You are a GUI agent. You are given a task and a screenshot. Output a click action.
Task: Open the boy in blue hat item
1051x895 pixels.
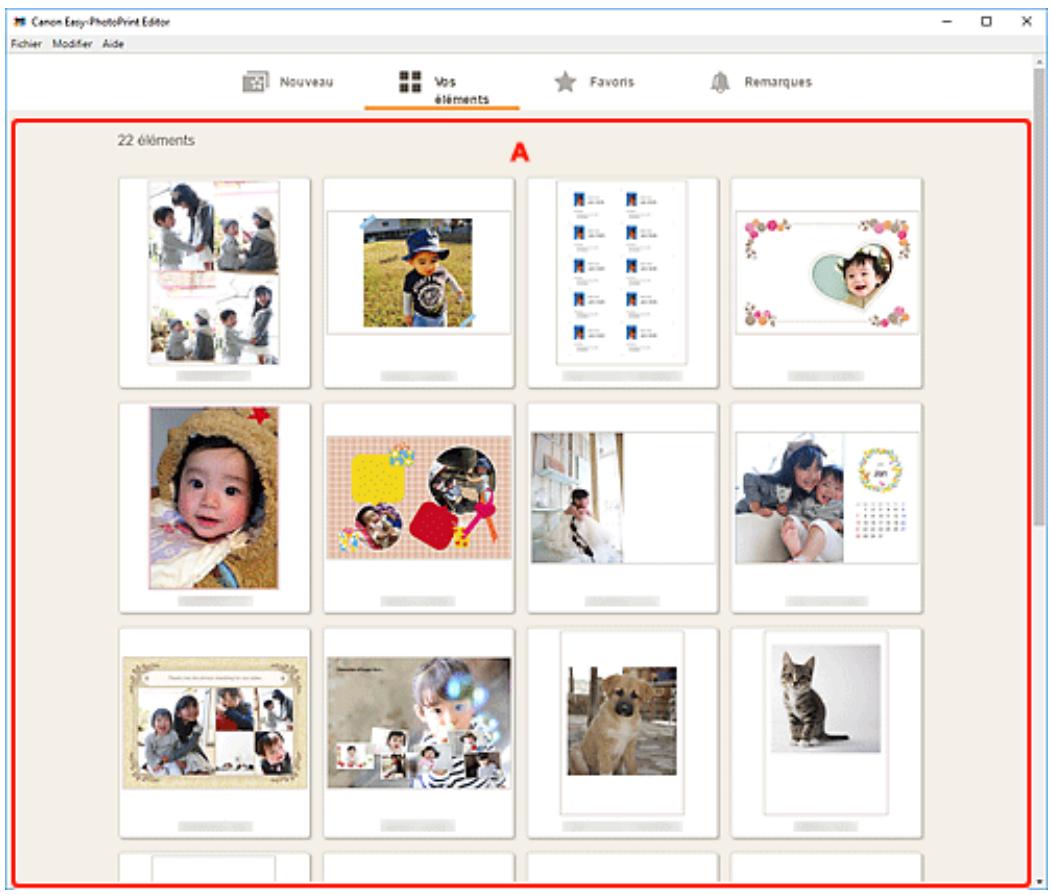click(419, 282)
